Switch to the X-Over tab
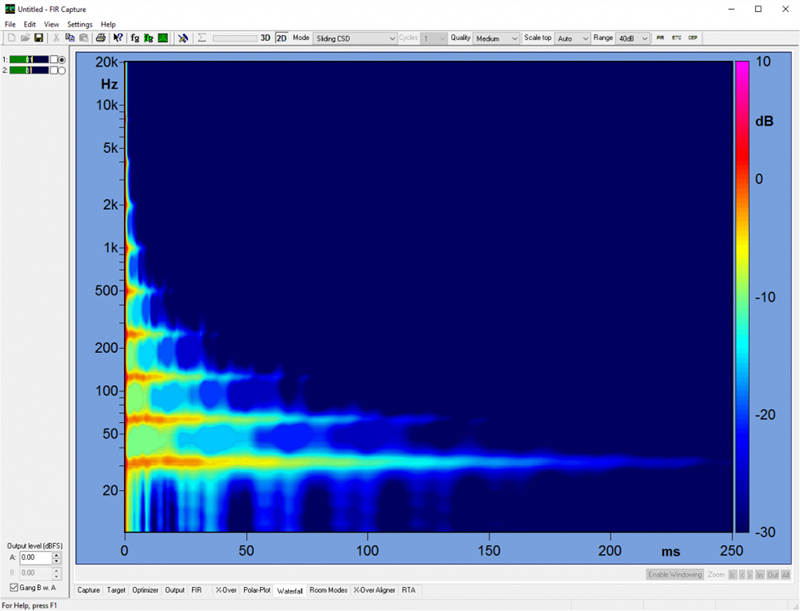 pyautogui.click(x=226, y=590)
